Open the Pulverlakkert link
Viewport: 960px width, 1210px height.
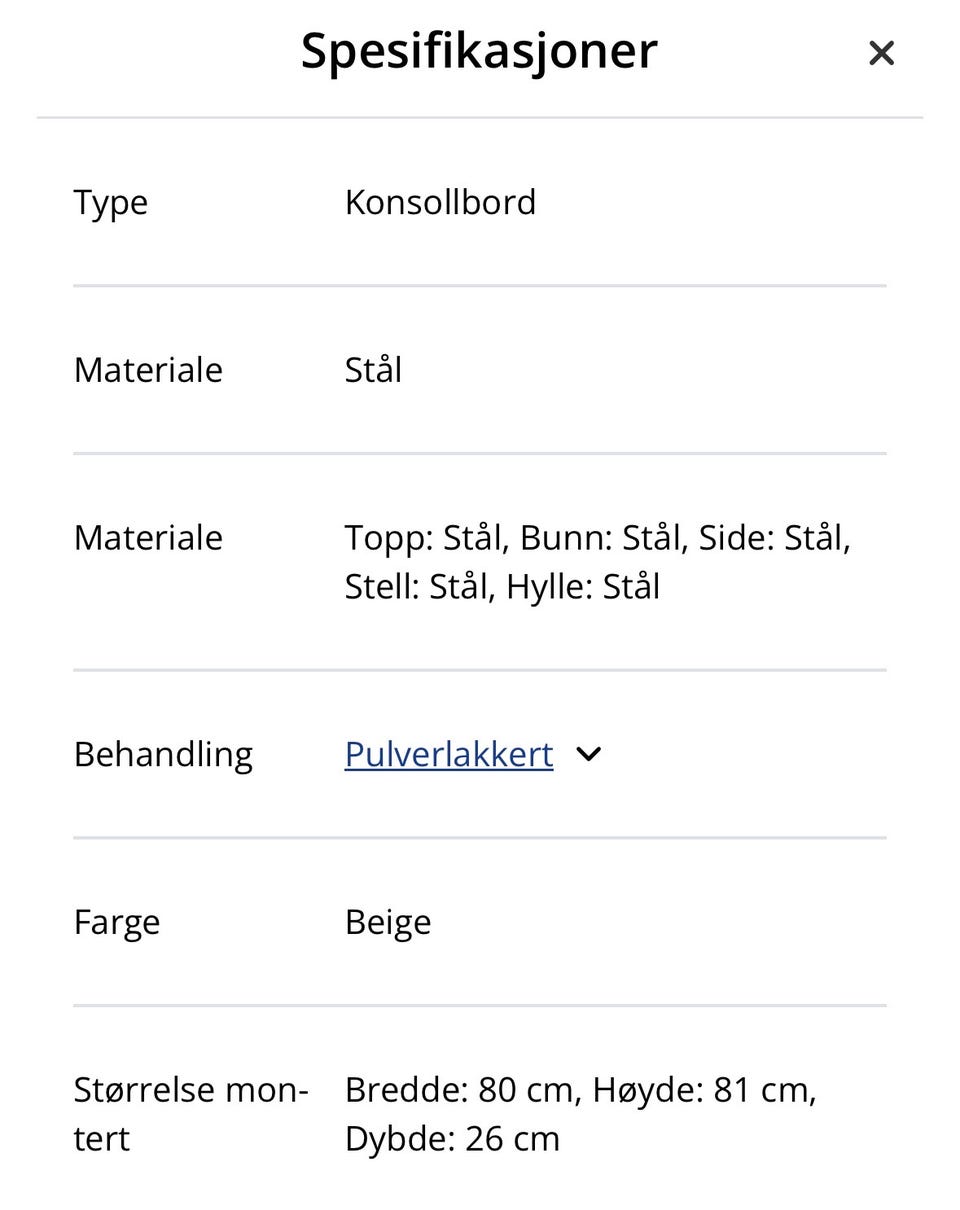click(448, 754)
